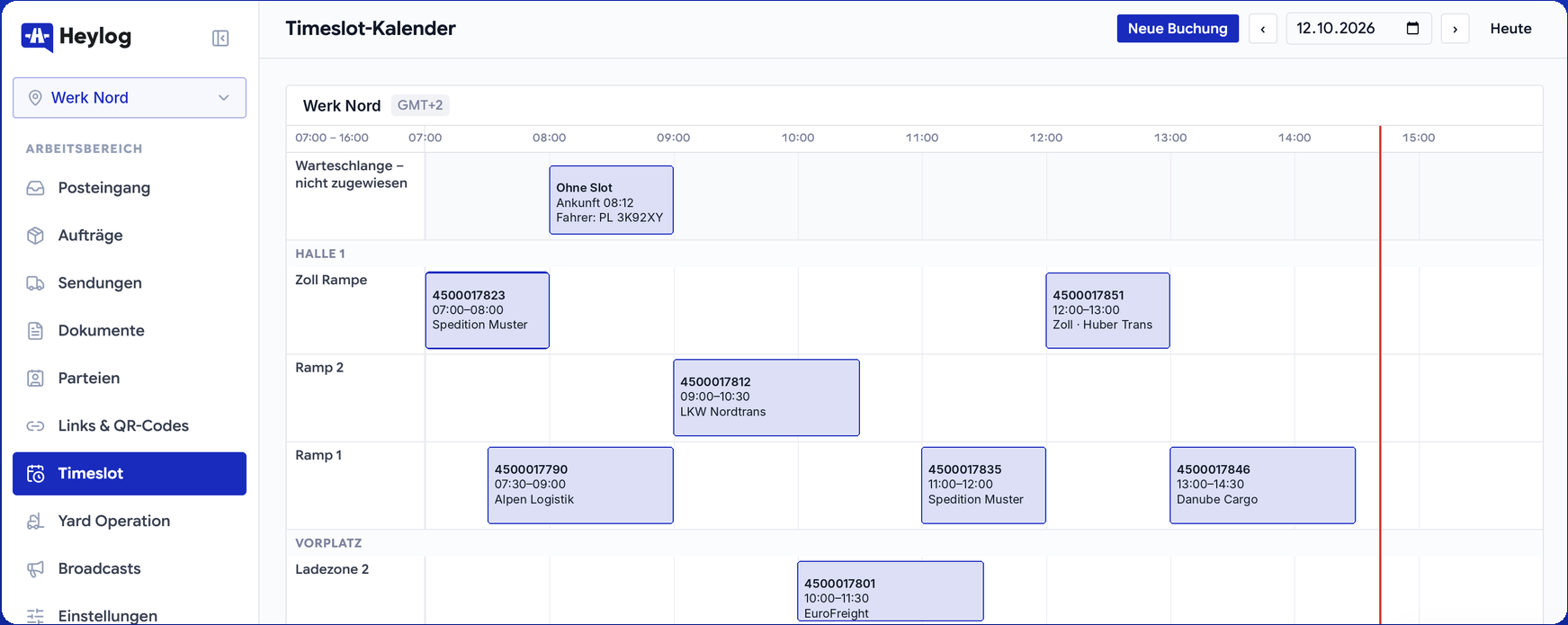Click the Dokumente file icon
The image size is (1568, 625).
click(x=35, y=331)
